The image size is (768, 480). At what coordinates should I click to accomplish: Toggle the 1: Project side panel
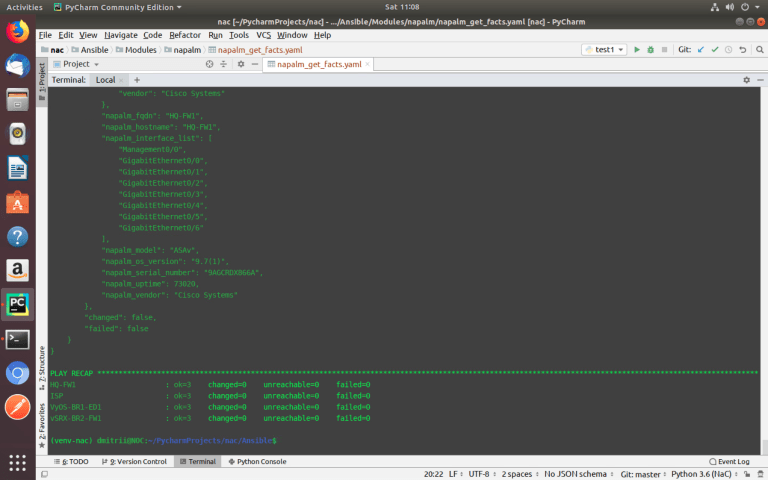click(x=42, y=76)
